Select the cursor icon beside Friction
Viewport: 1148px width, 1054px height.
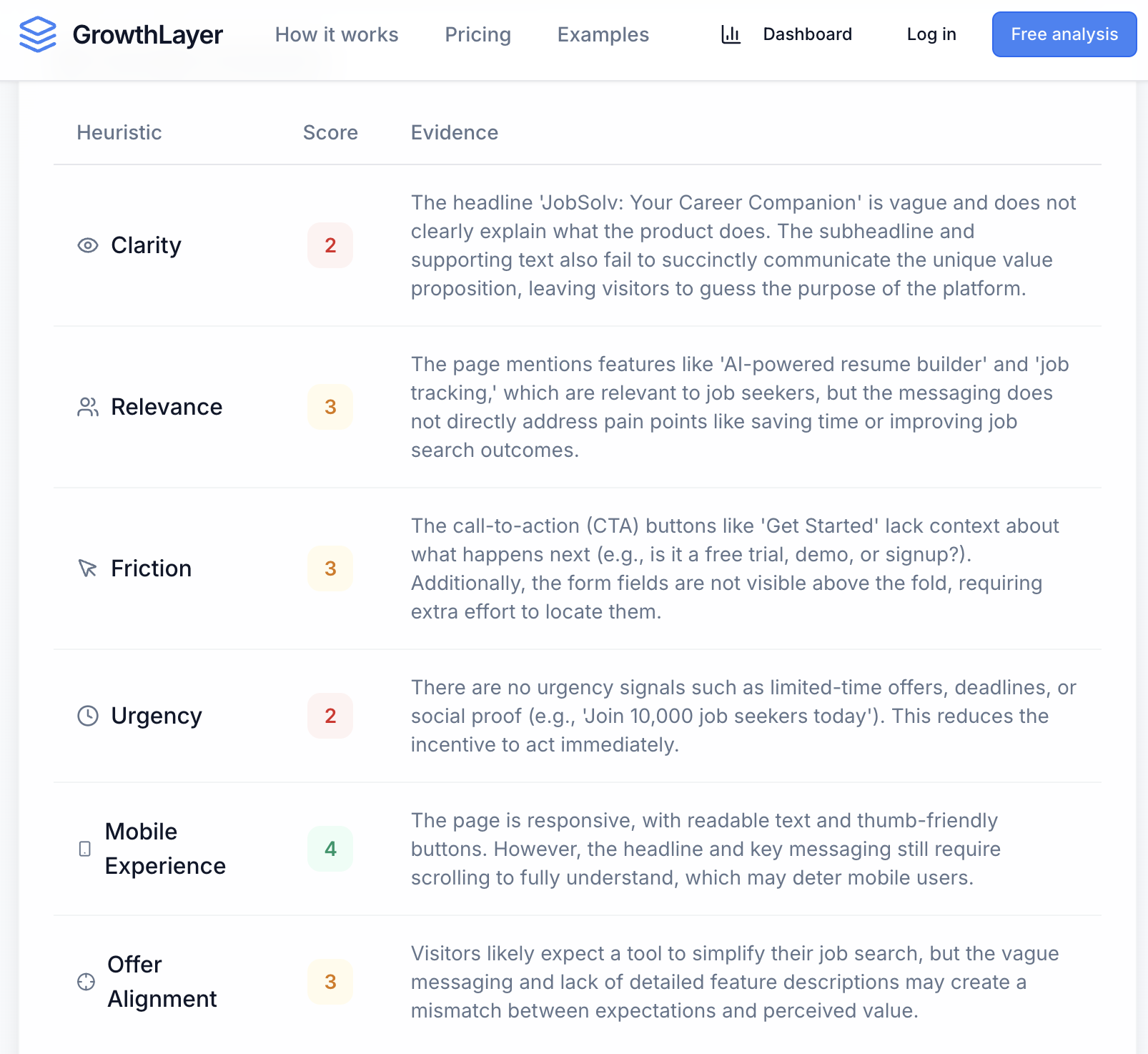[86, 568]
